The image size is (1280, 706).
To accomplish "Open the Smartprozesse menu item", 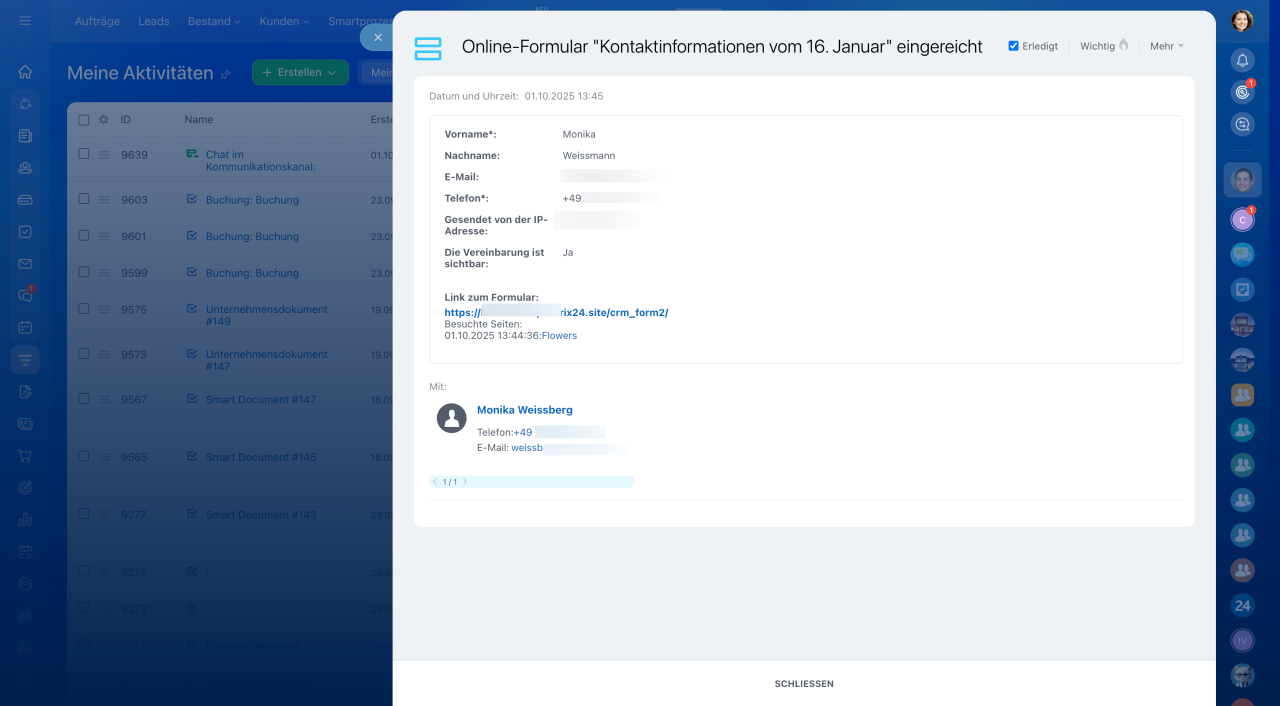I will click(x=360, y=21).
